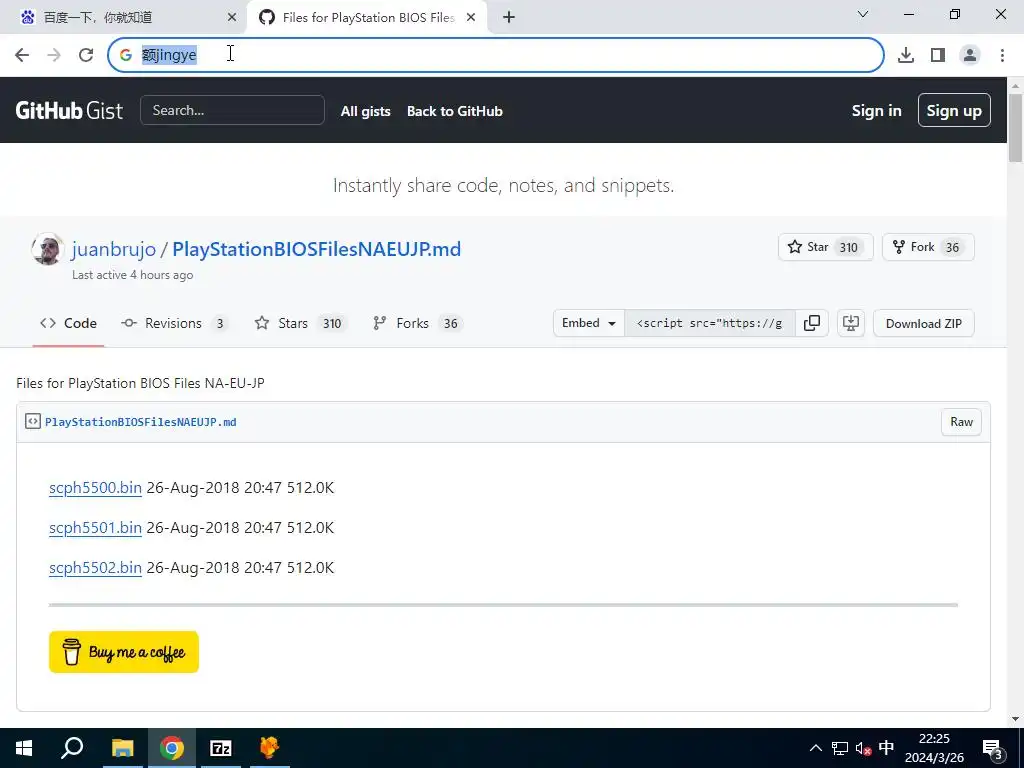1024x768 pixels.
Task: Go Back to GitHub
Action: [455, 111]
